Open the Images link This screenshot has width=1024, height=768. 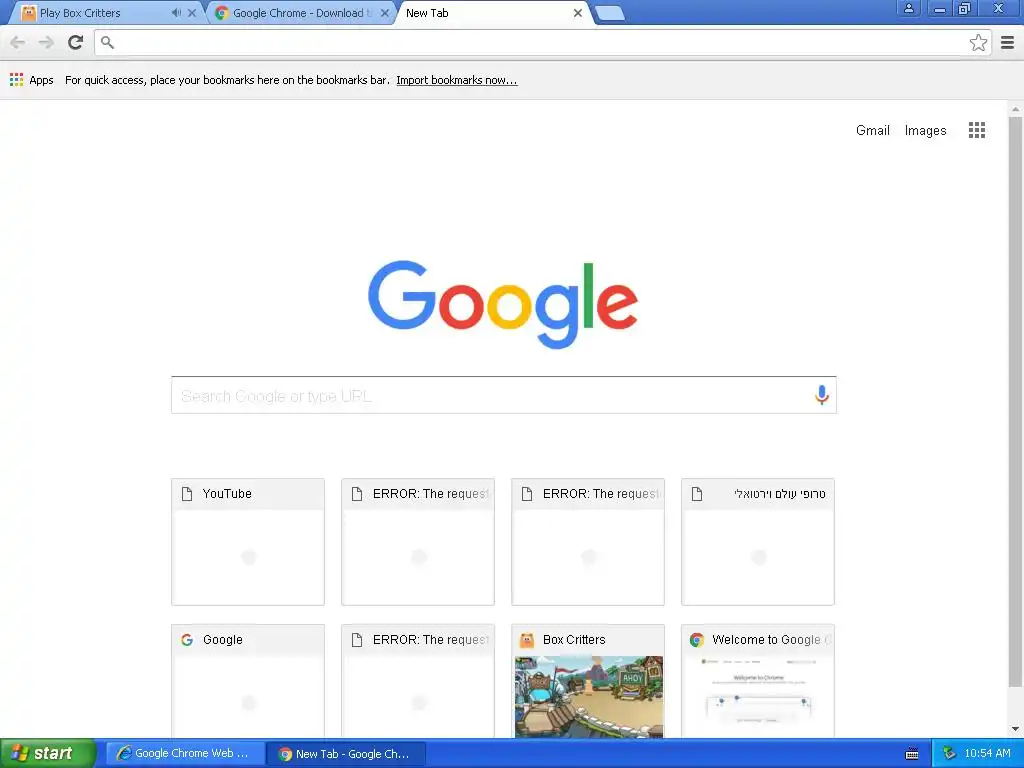(925, 131)
